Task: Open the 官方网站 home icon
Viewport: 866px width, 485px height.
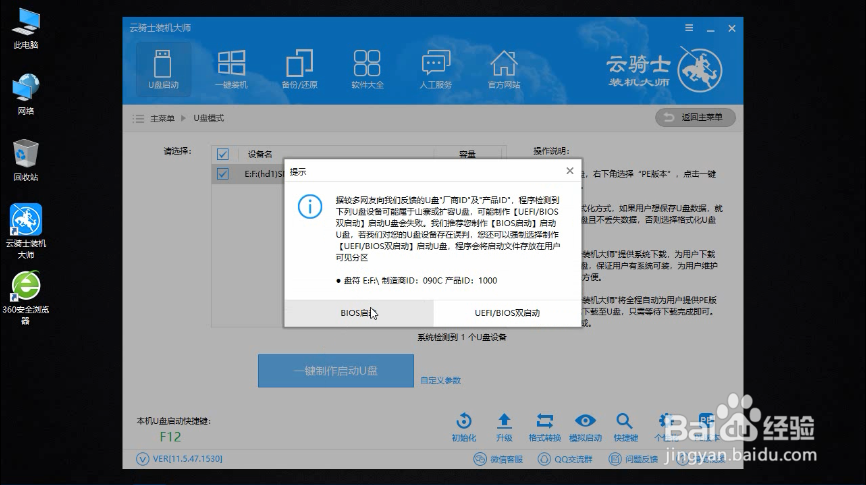Action: pyautogui.click(x=504, y=69)
